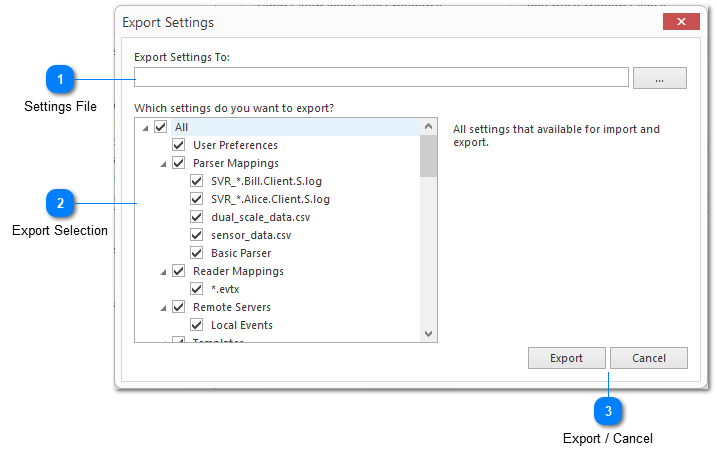Toggle the Reader Mappings checkbox

178,271
